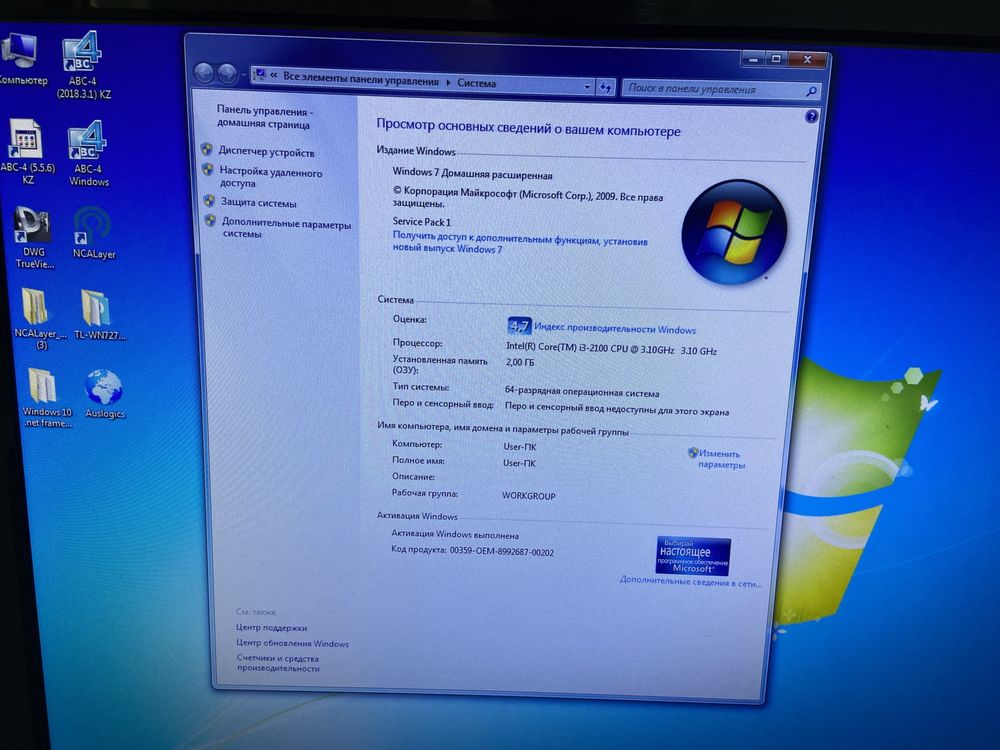Screen dimensions: 1000x750
Task: Click the 2,00 ГБ memory value
Action: tap(520, 362)
